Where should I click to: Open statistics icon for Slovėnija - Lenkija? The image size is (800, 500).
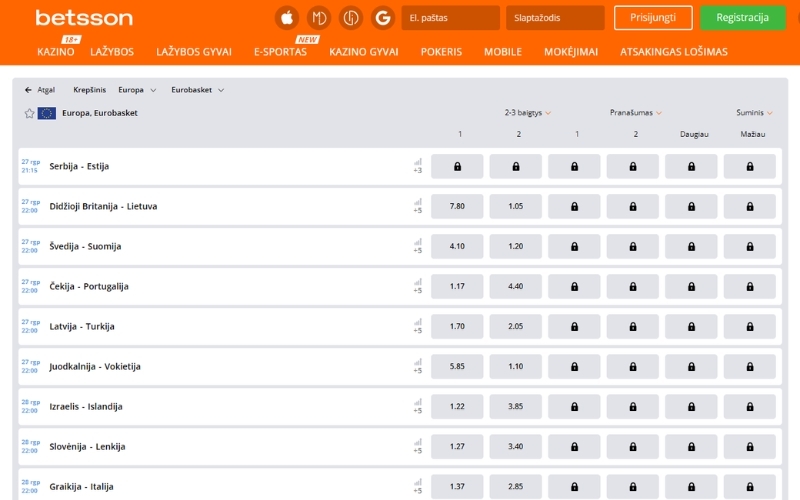[418, 442]
